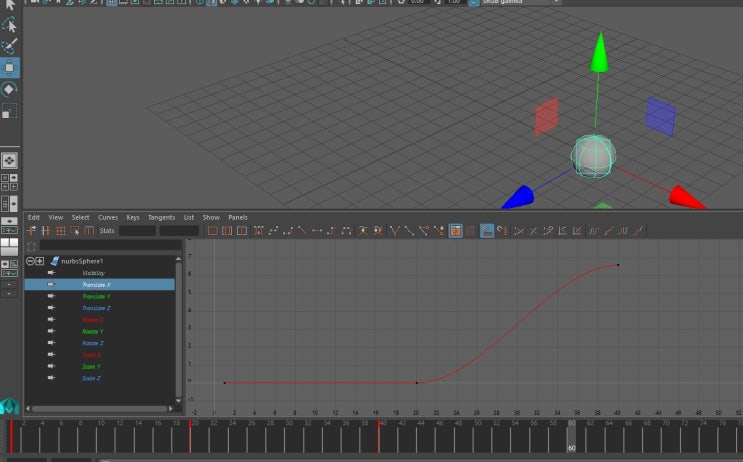The height and width of the screenshot is (462, 743).
Task: Click the Break Tangents icon
Action: pos(394,231)
